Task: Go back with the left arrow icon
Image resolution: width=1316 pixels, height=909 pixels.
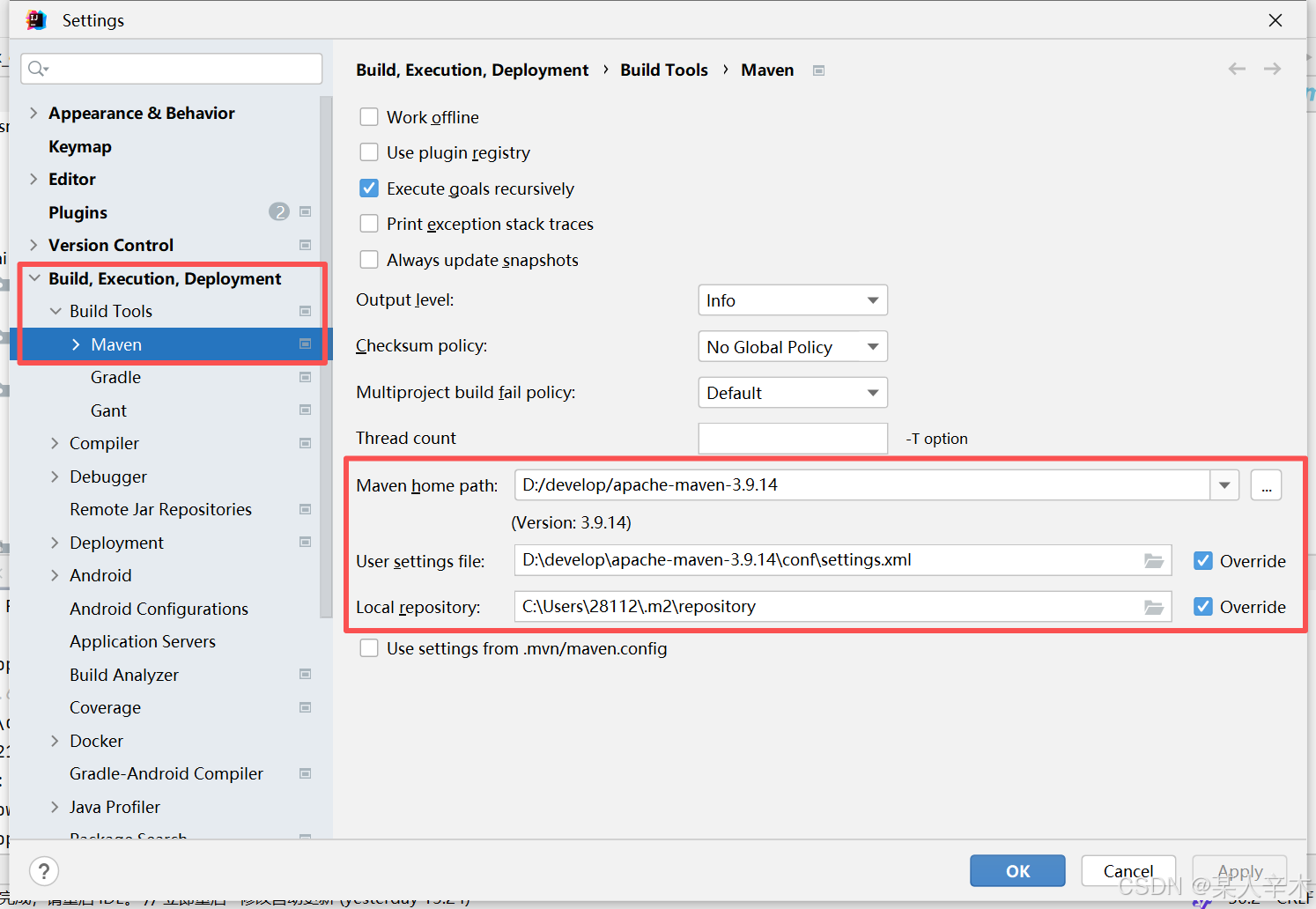Action: [1237, 69]
